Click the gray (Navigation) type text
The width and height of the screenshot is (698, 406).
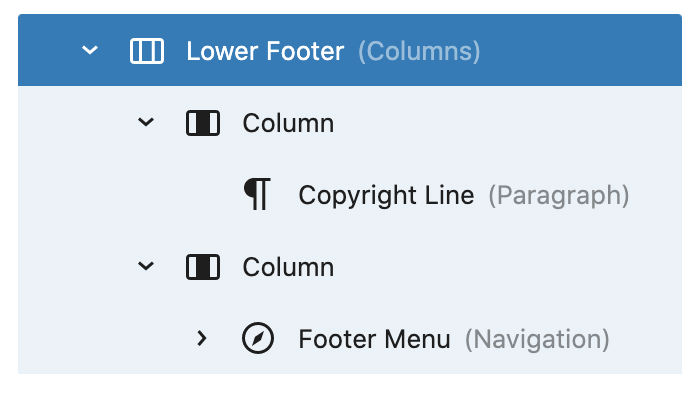[x=537, y=340]
